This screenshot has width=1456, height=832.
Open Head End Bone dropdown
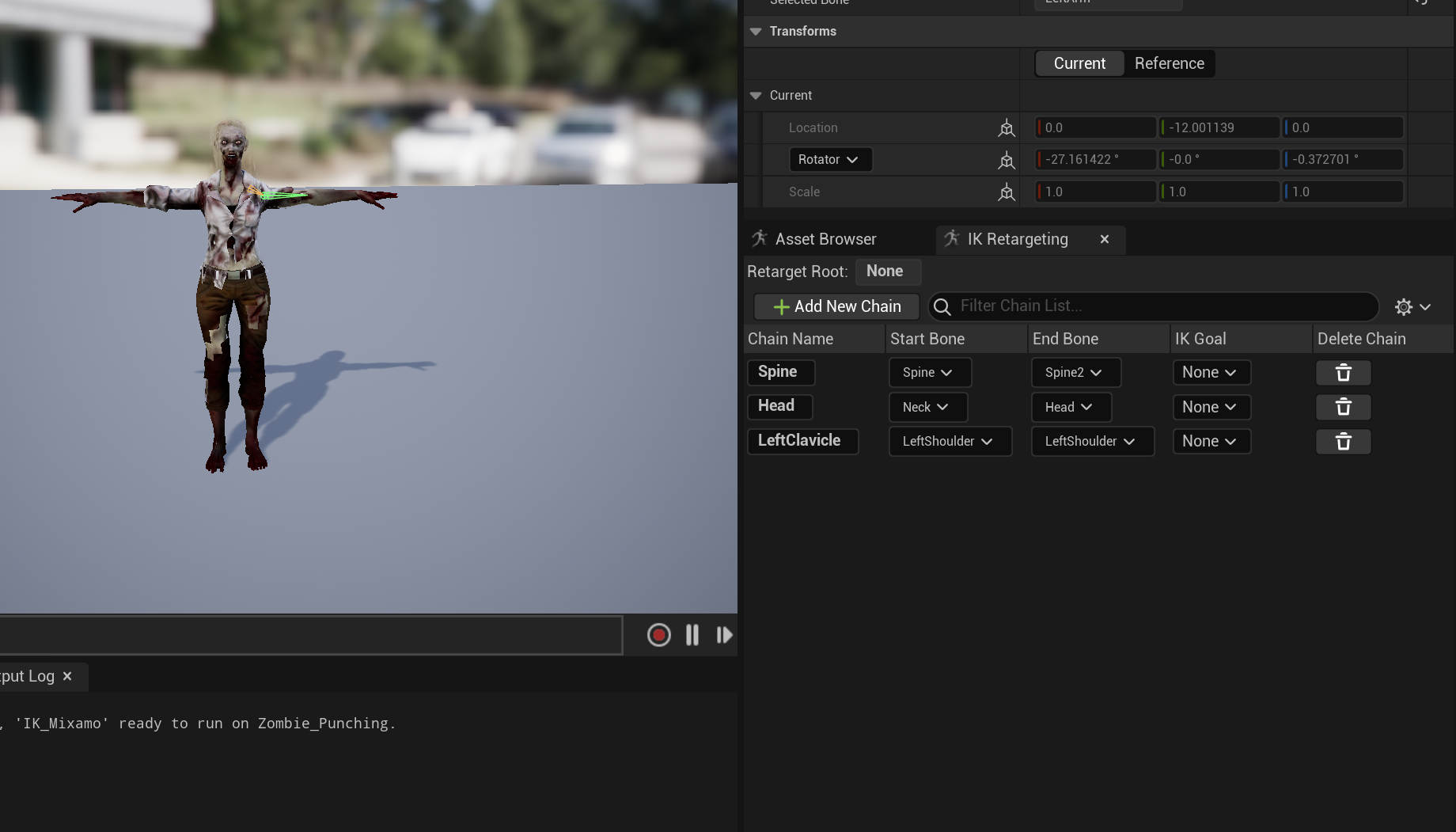pyautogui.click(x=1071, y=407)
